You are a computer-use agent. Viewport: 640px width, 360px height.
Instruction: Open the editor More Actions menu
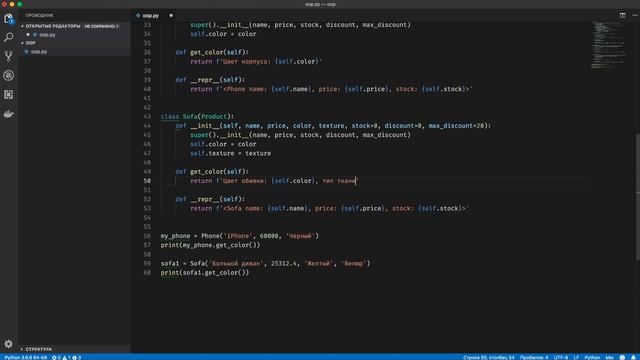635,15
